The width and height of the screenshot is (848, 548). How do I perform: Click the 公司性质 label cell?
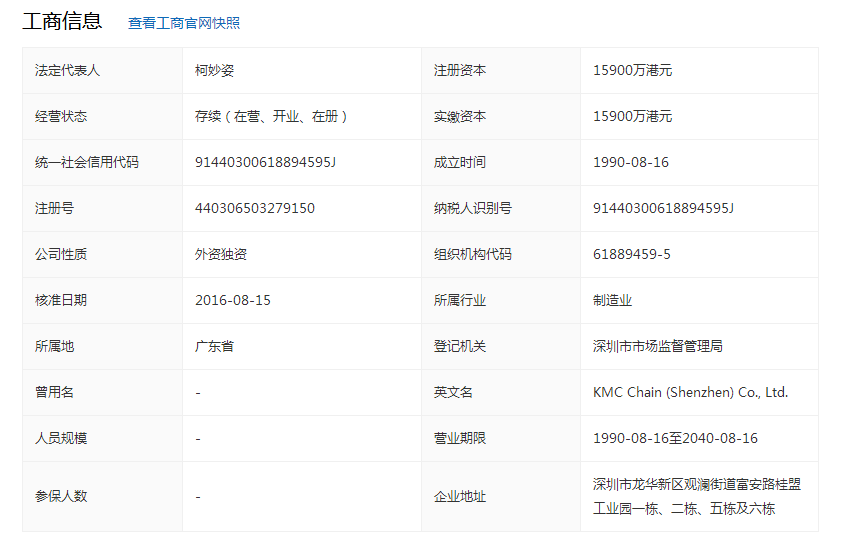point(103,254)
